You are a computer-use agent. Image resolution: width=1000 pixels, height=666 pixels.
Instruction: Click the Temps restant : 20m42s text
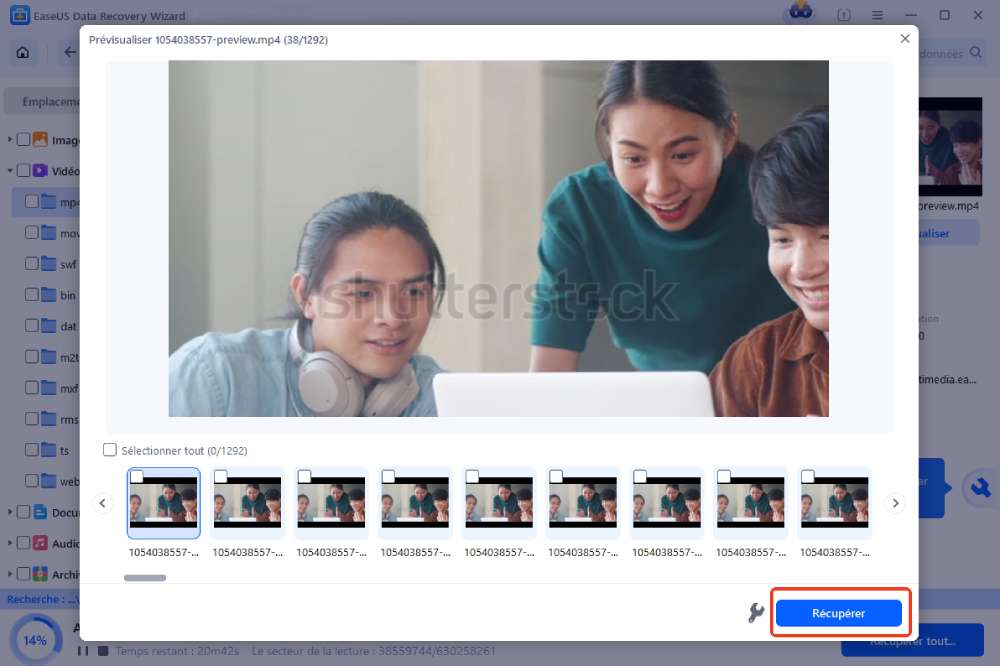[177, 651]
